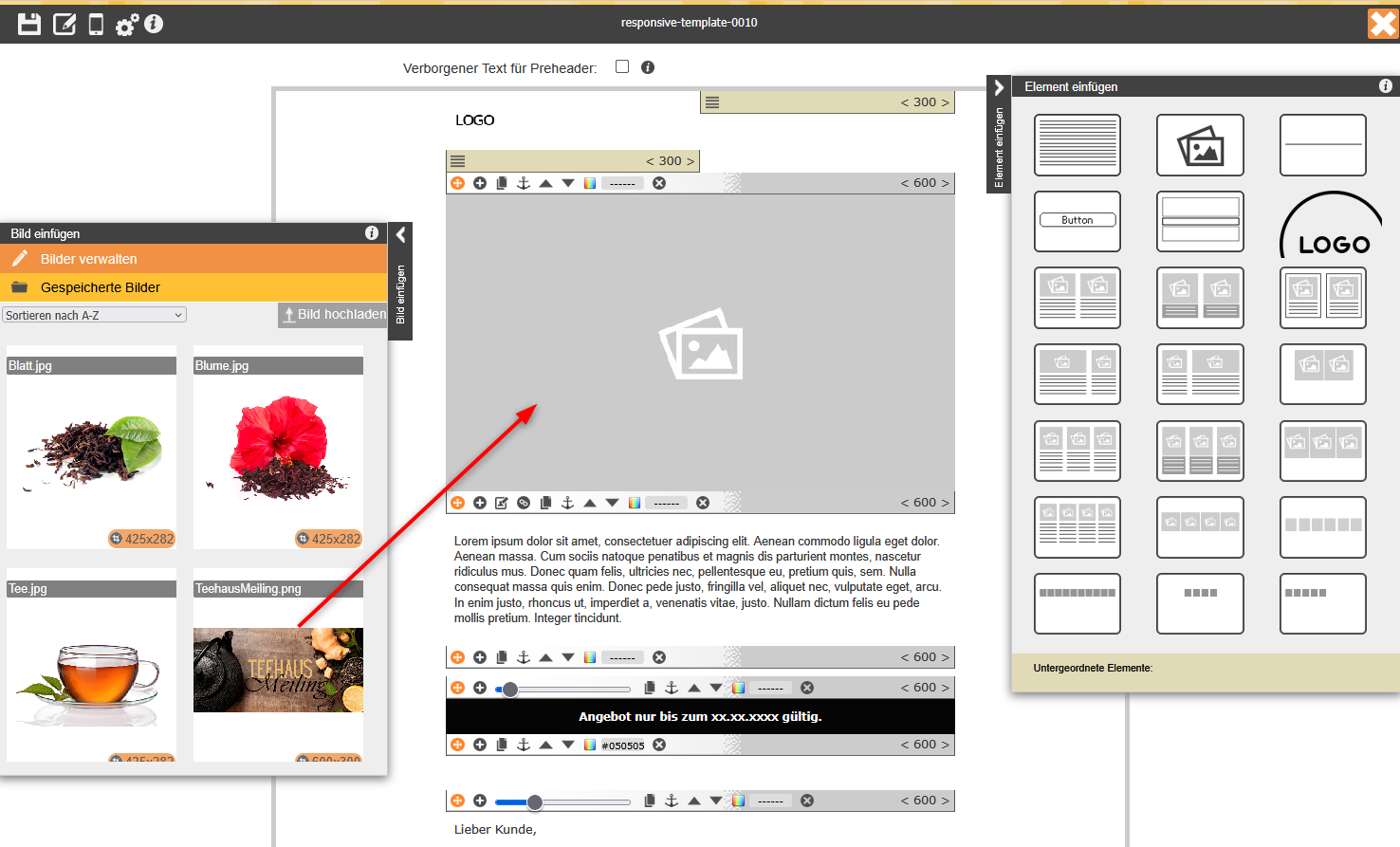The image size is (1400, 847).
Task: Open the settings gears icon
Action: click(126, 25)
